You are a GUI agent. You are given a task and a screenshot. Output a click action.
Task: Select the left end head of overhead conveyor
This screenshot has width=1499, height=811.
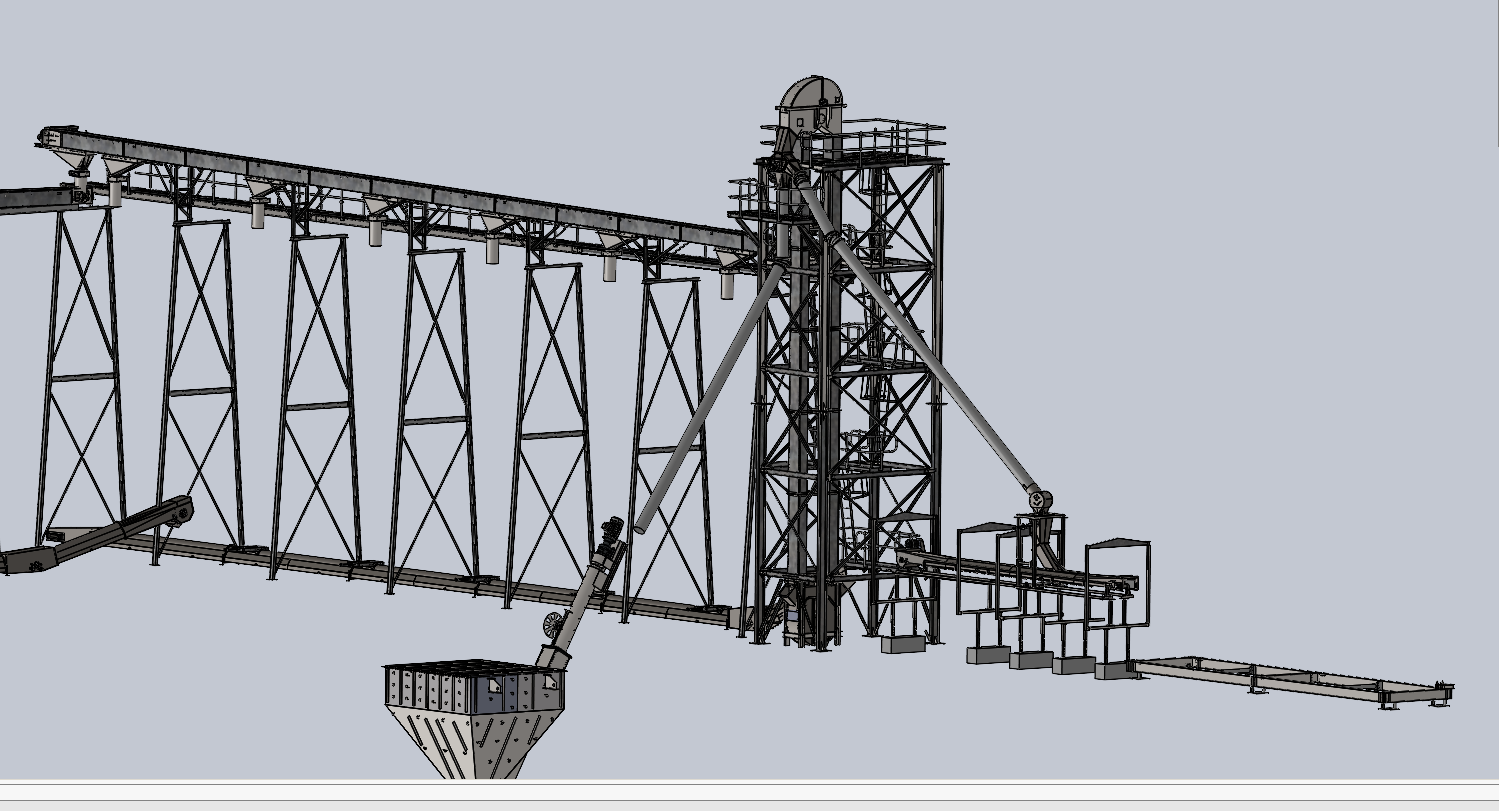coord(58,139)
